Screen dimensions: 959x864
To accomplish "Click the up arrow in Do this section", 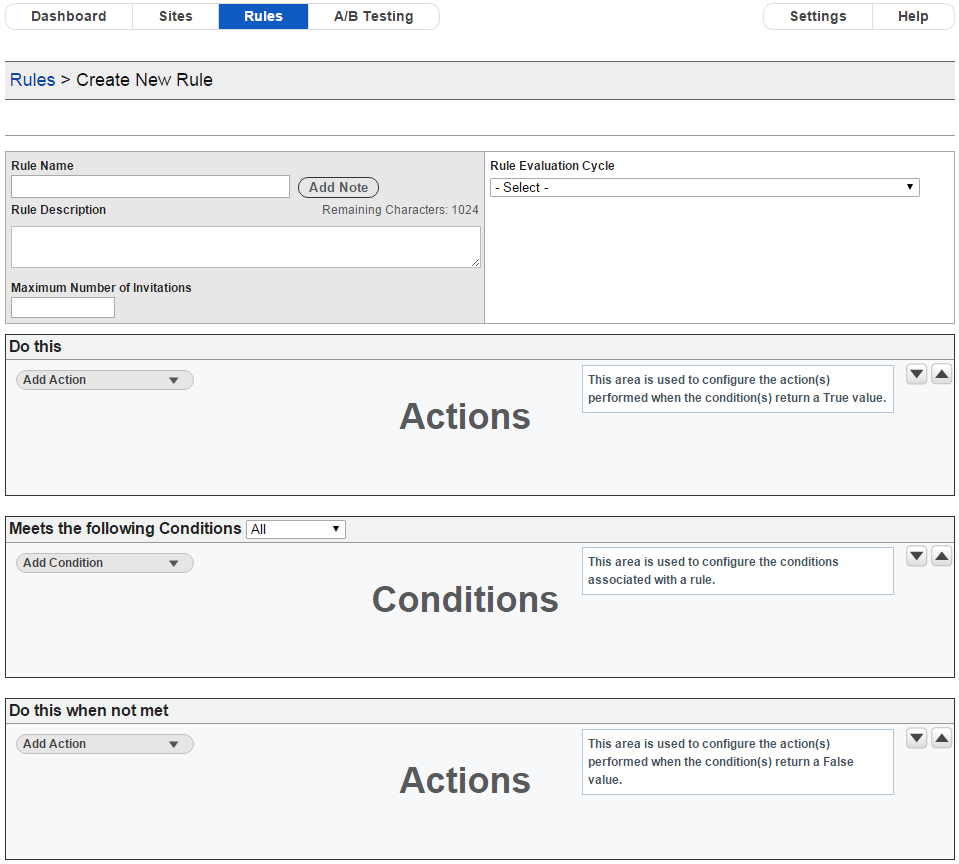I will coord(941,374).
